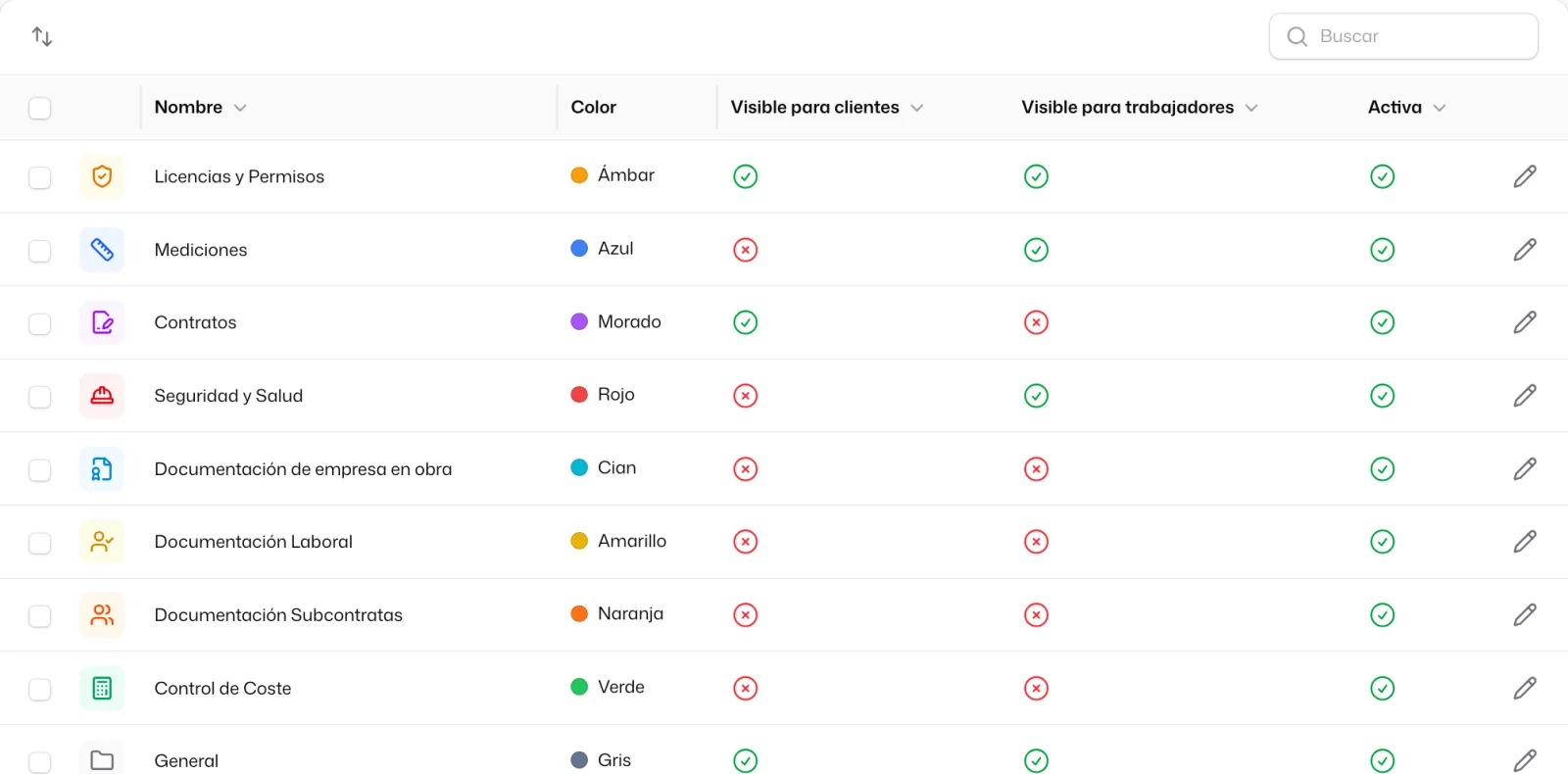Tick the Contratos row checkbox
1568x774 pixels.
click(x=40, y=323)
